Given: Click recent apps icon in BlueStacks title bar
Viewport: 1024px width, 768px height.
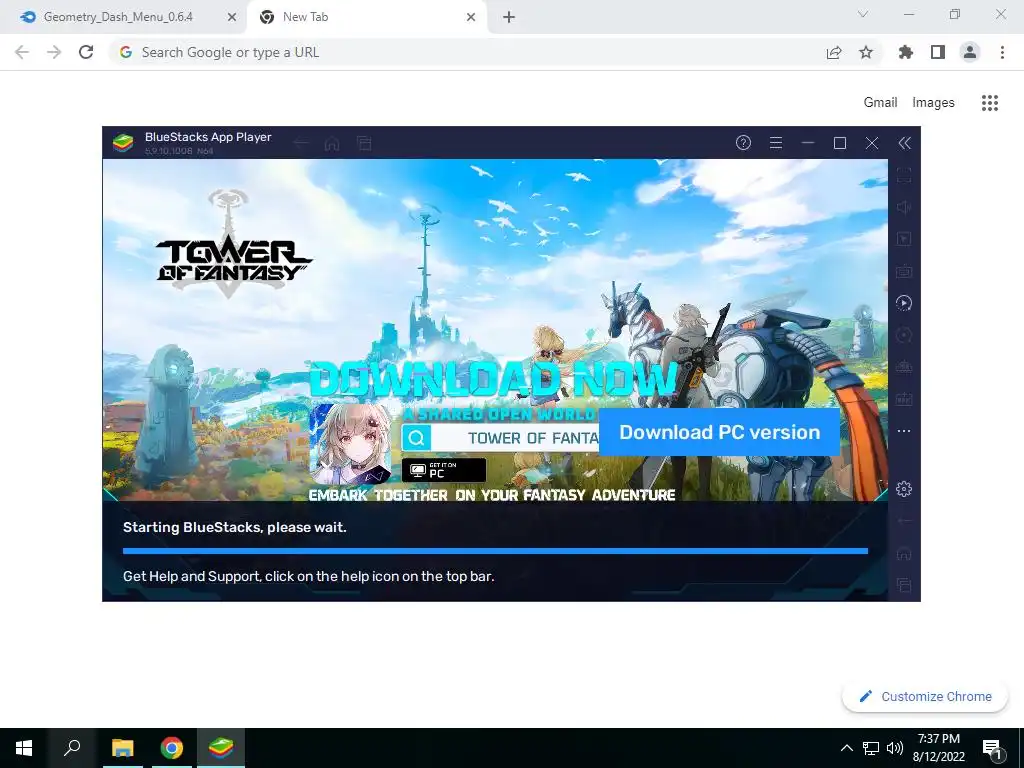Looking at the screenshot, I should [x=364, y=143].
